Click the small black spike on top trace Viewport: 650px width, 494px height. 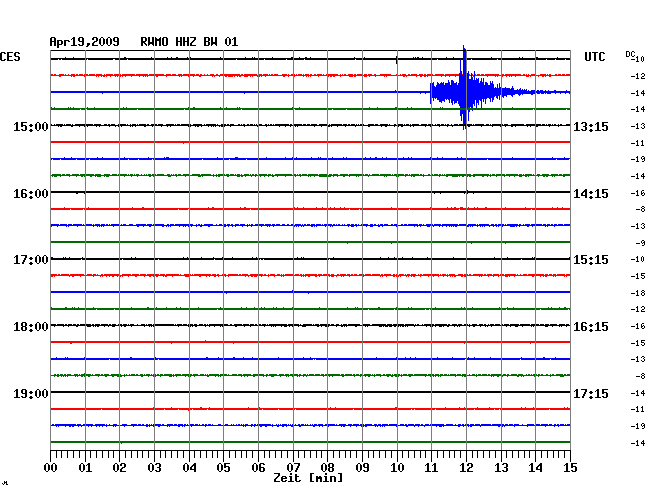pyautogui.click(x=397, y=60)
